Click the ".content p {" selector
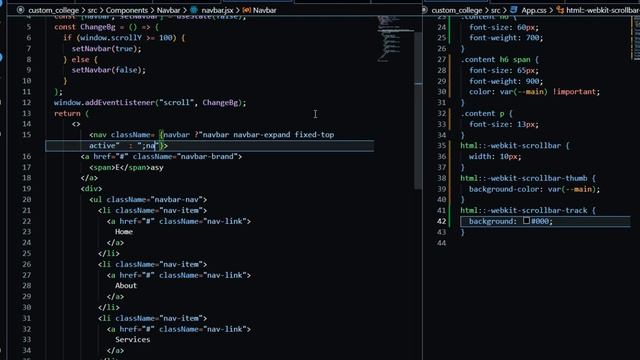The image size is (640, 360). coord(487,113)
